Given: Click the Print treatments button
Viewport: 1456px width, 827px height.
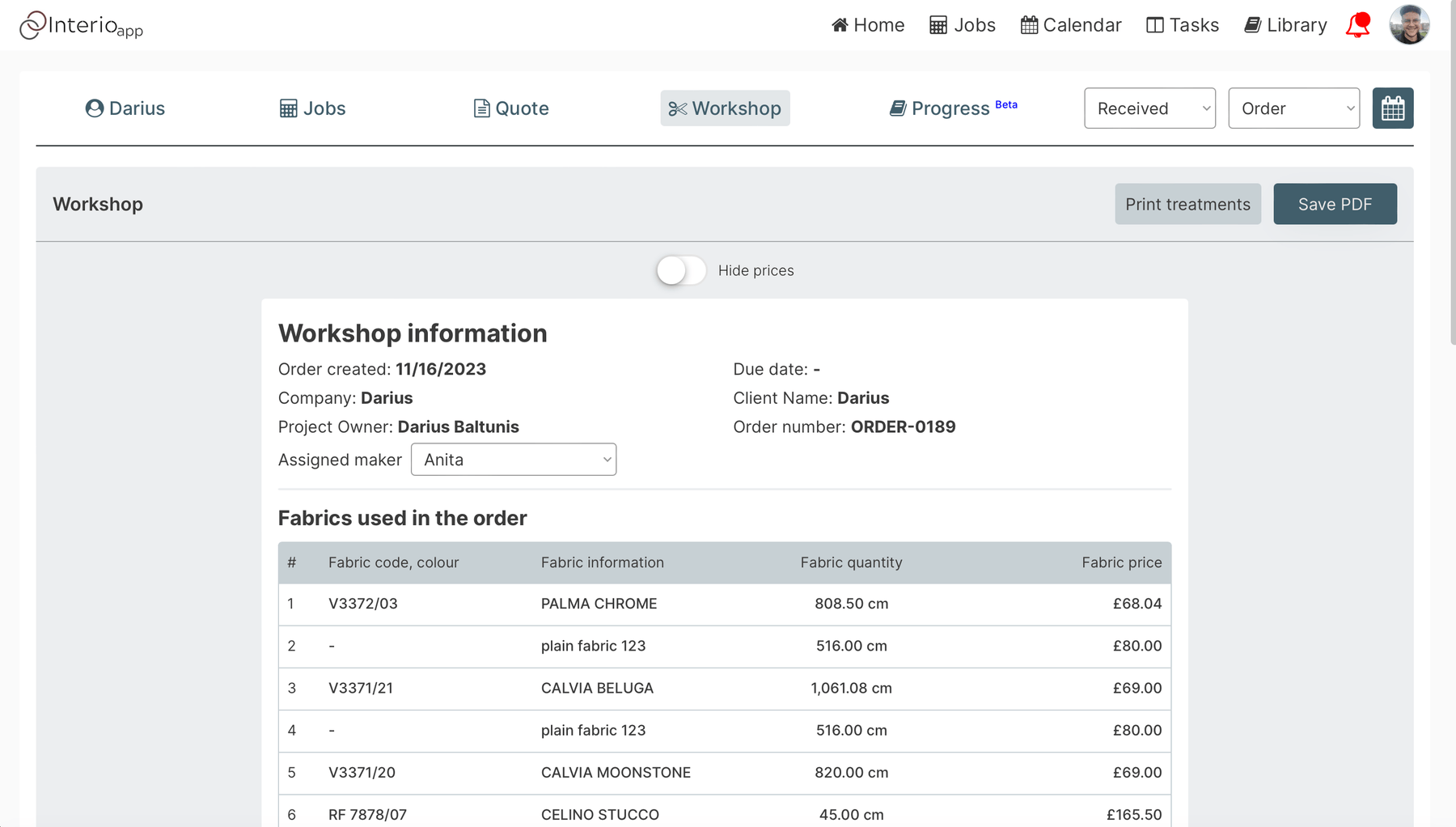Looking at the screenshot, I should 1187,204.
